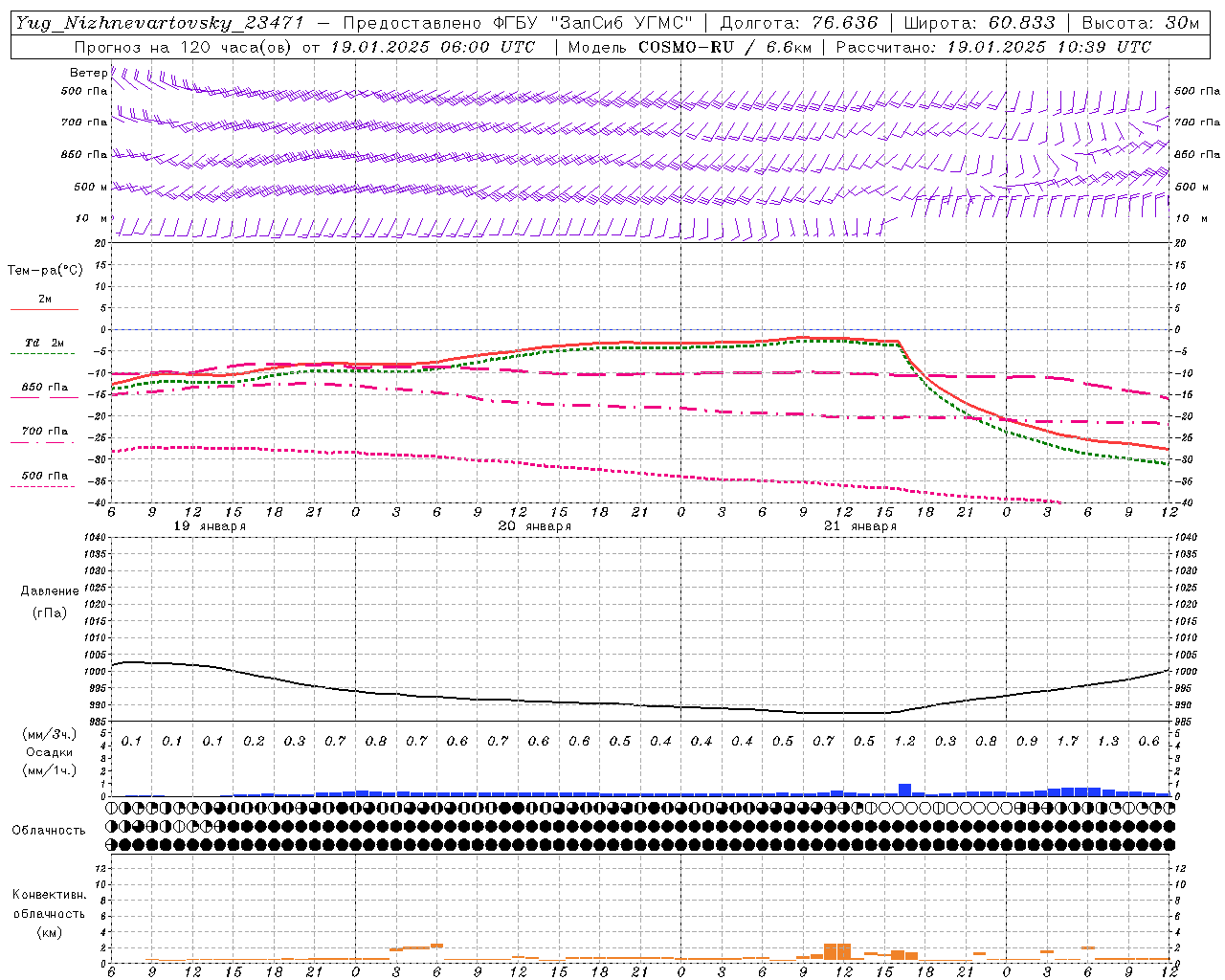Click the '20 января' date label
This screenshot has width=1225, height=980.
tap(535, 526)
